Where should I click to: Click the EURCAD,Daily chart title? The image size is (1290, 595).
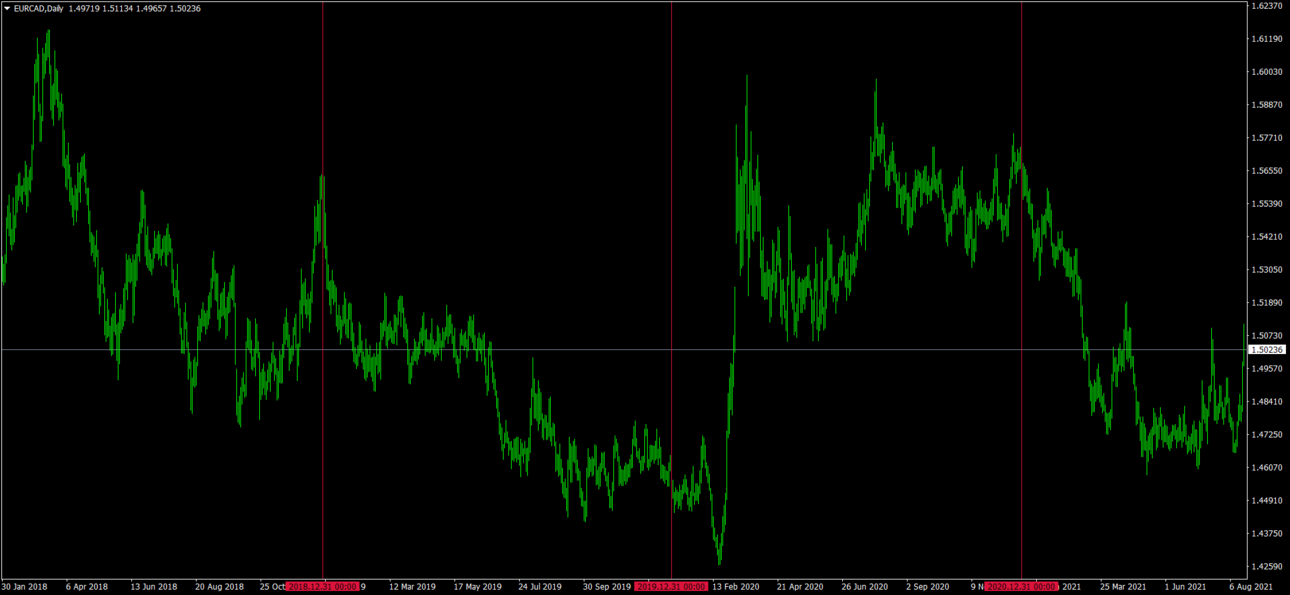(39, 8)
